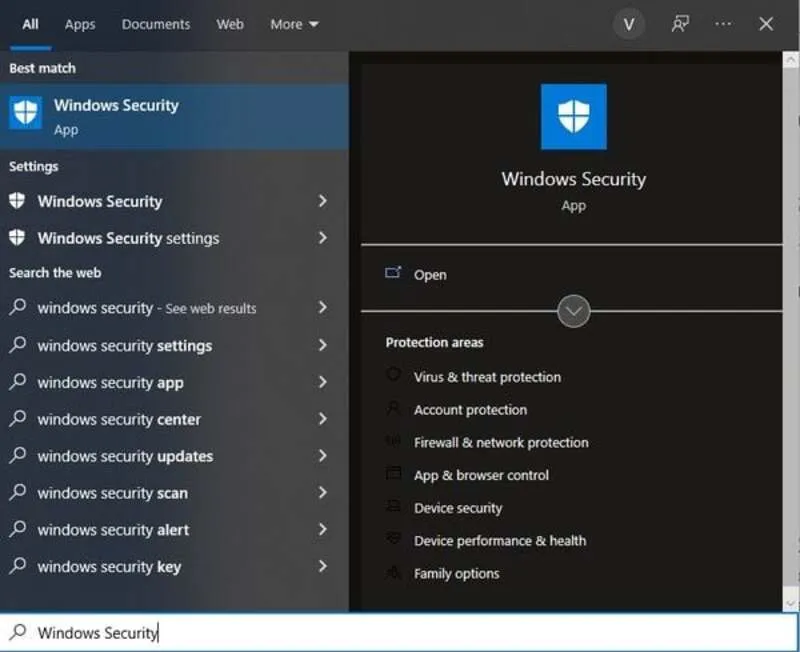Click the user avatar V icon
Screen dimensions: 800x652
coord(629,25)
